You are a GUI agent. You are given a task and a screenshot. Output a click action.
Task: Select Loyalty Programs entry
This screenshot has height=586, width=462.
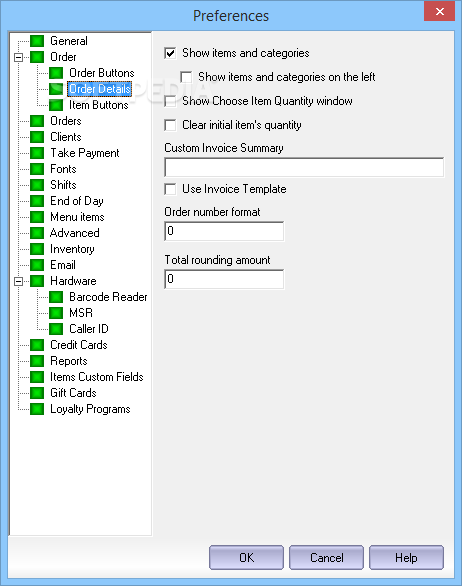90,409
